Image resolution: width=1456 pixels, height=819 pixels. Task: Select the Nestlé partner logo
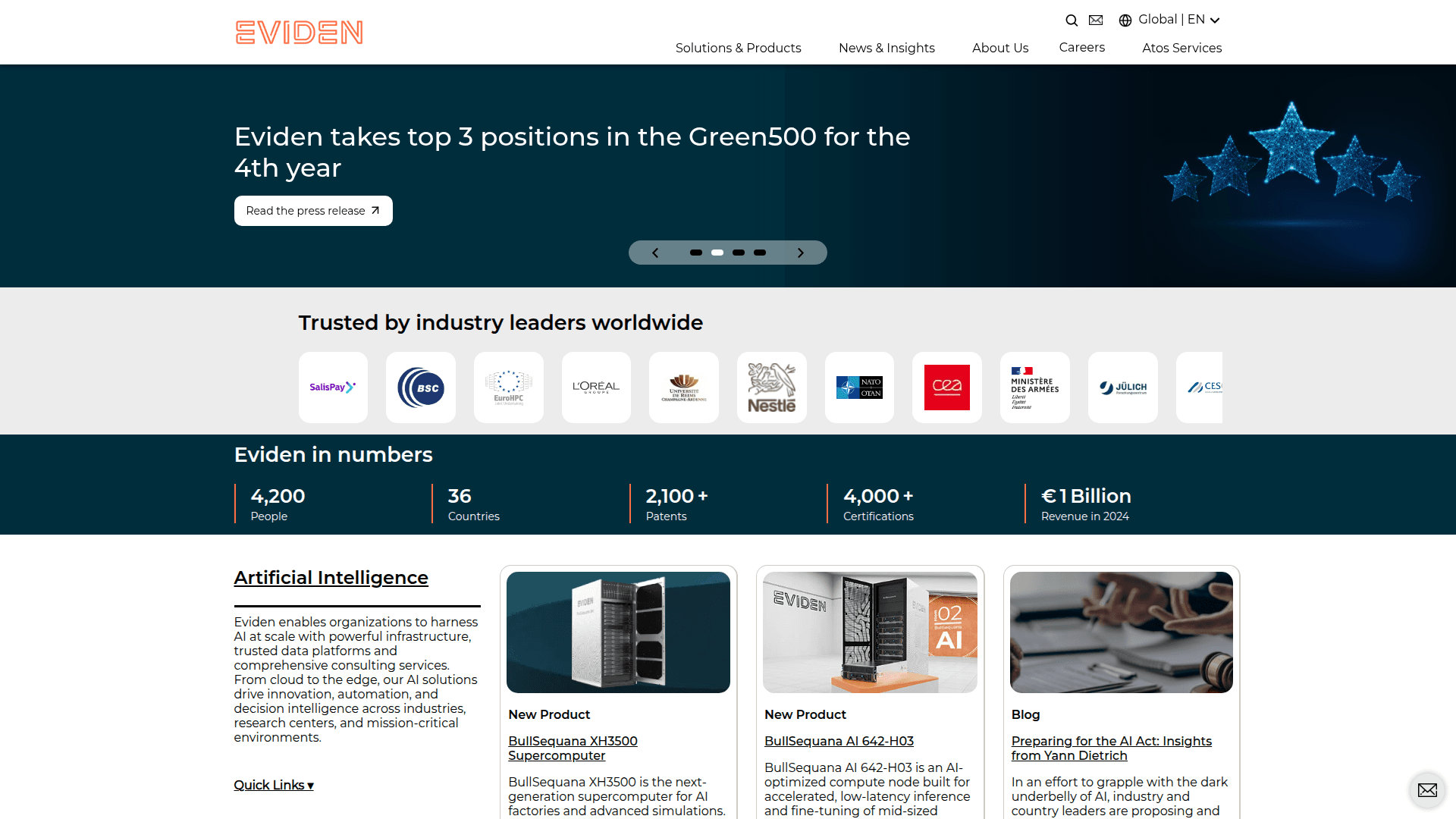(x=771, y=387)
